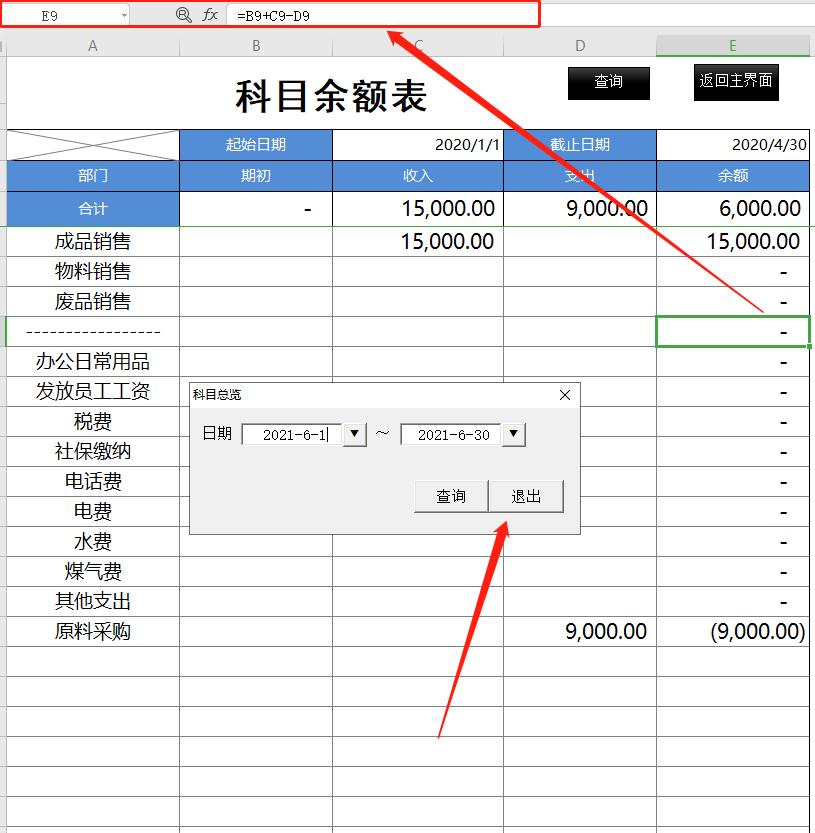Select the 成品销售 row label
Screen dimensions: 815x833
click(93, 241)
